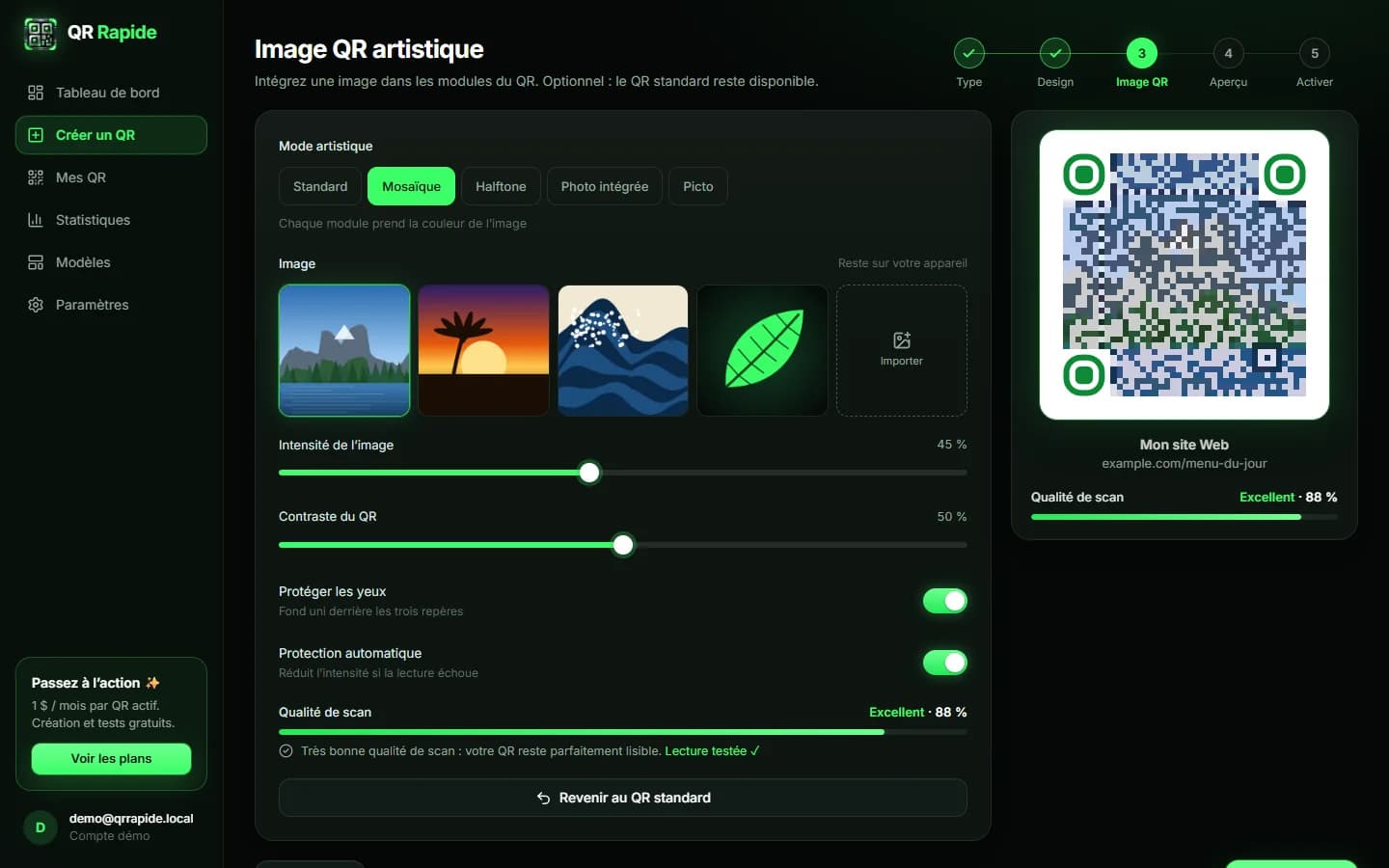Click the demo account avatar
The width and height of the screenshot is (1389, 868).
(x=41, y=827)
